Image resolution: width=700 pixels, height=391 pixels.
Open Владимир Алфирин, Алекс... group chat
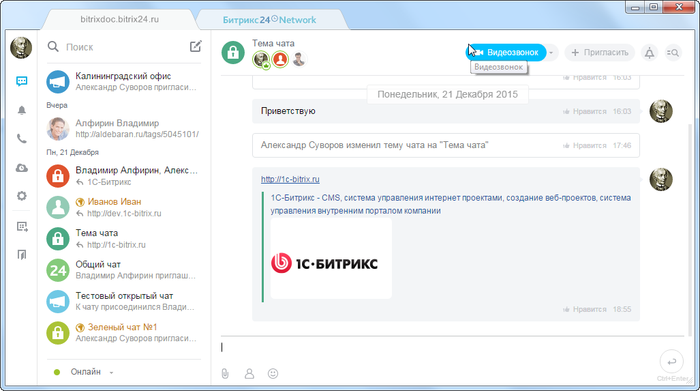124,176
